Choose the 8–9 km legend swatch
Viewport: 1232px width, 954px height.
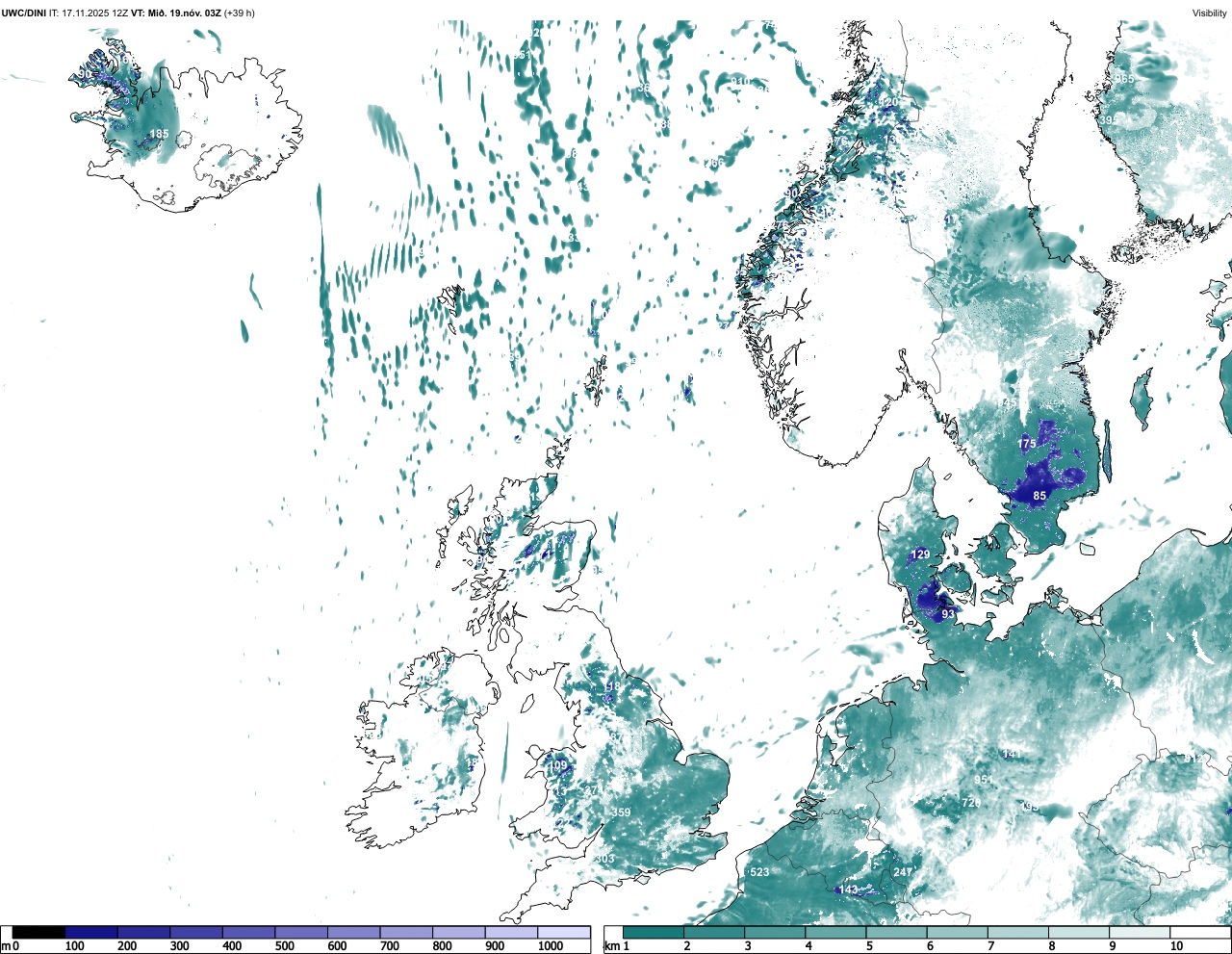(x=1079, y=933)
